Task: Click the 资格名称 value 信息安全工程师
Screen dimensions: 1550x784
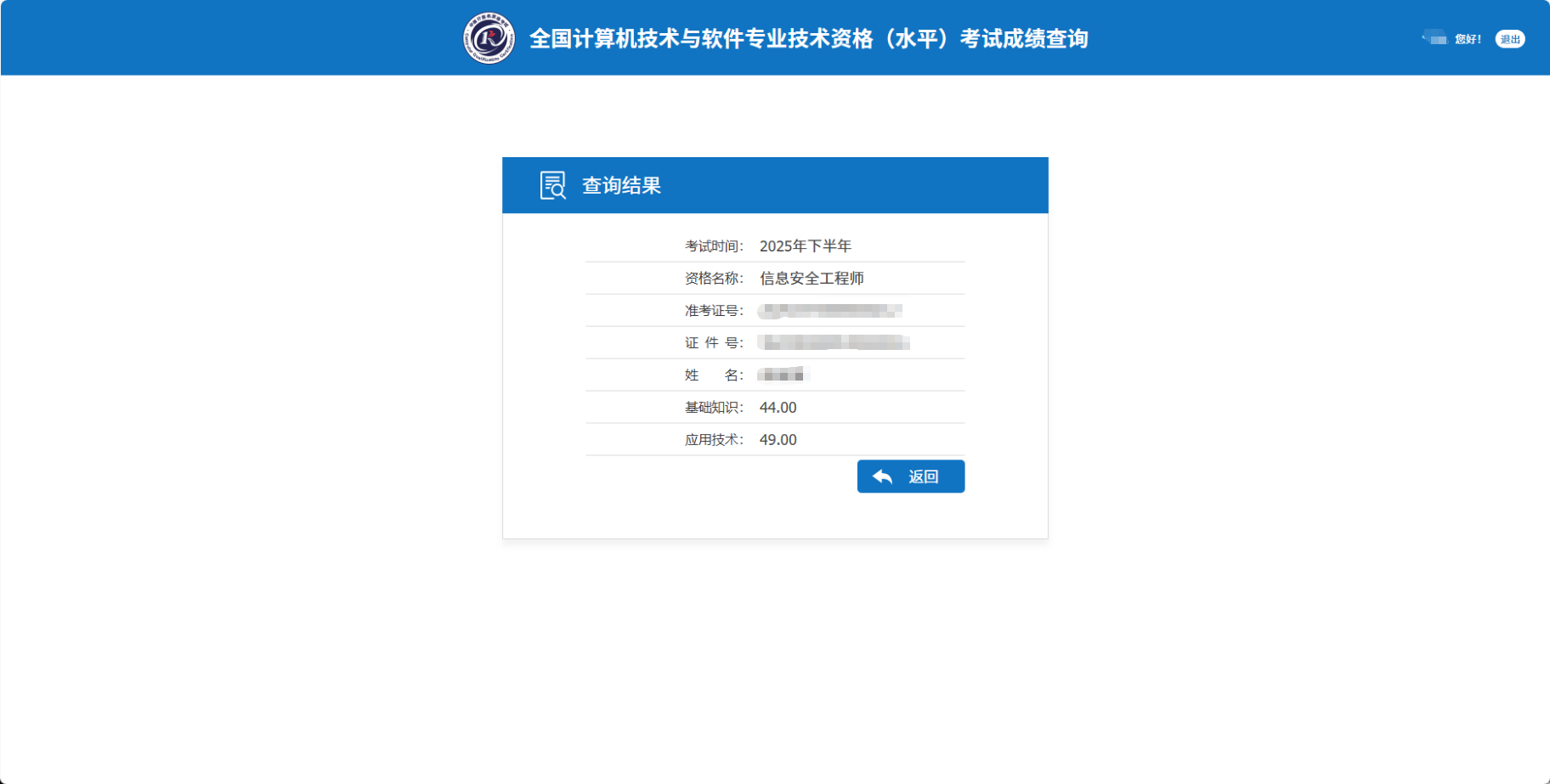Action: (x=812, y=278)
